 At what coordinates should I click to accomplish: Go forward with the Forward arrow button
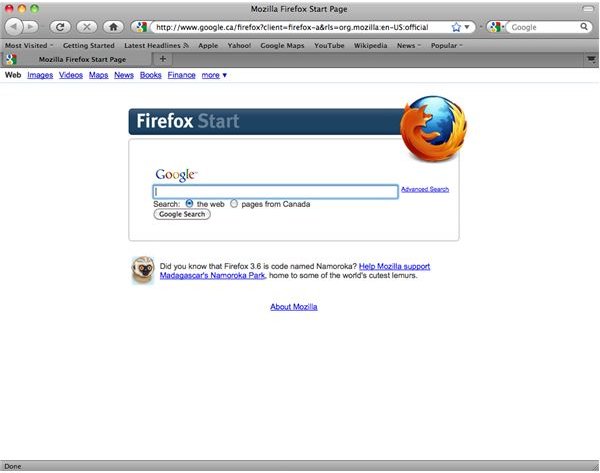[32, 27]
